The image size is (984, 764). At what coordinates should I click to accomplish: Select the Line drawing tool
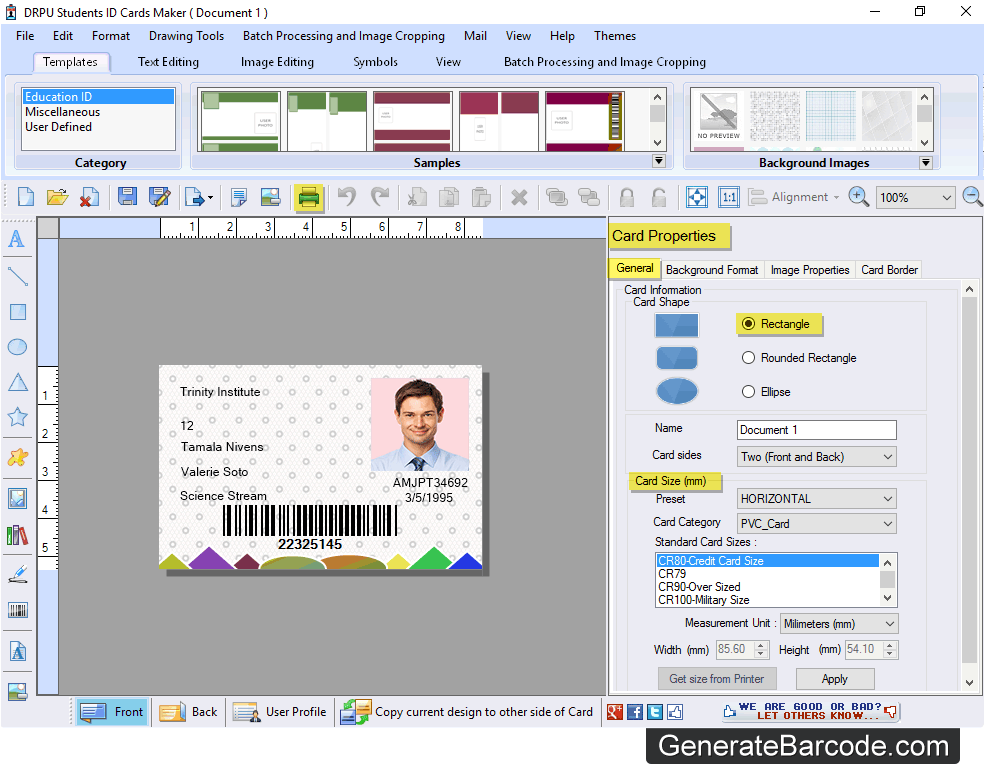[x=17, y=276]
